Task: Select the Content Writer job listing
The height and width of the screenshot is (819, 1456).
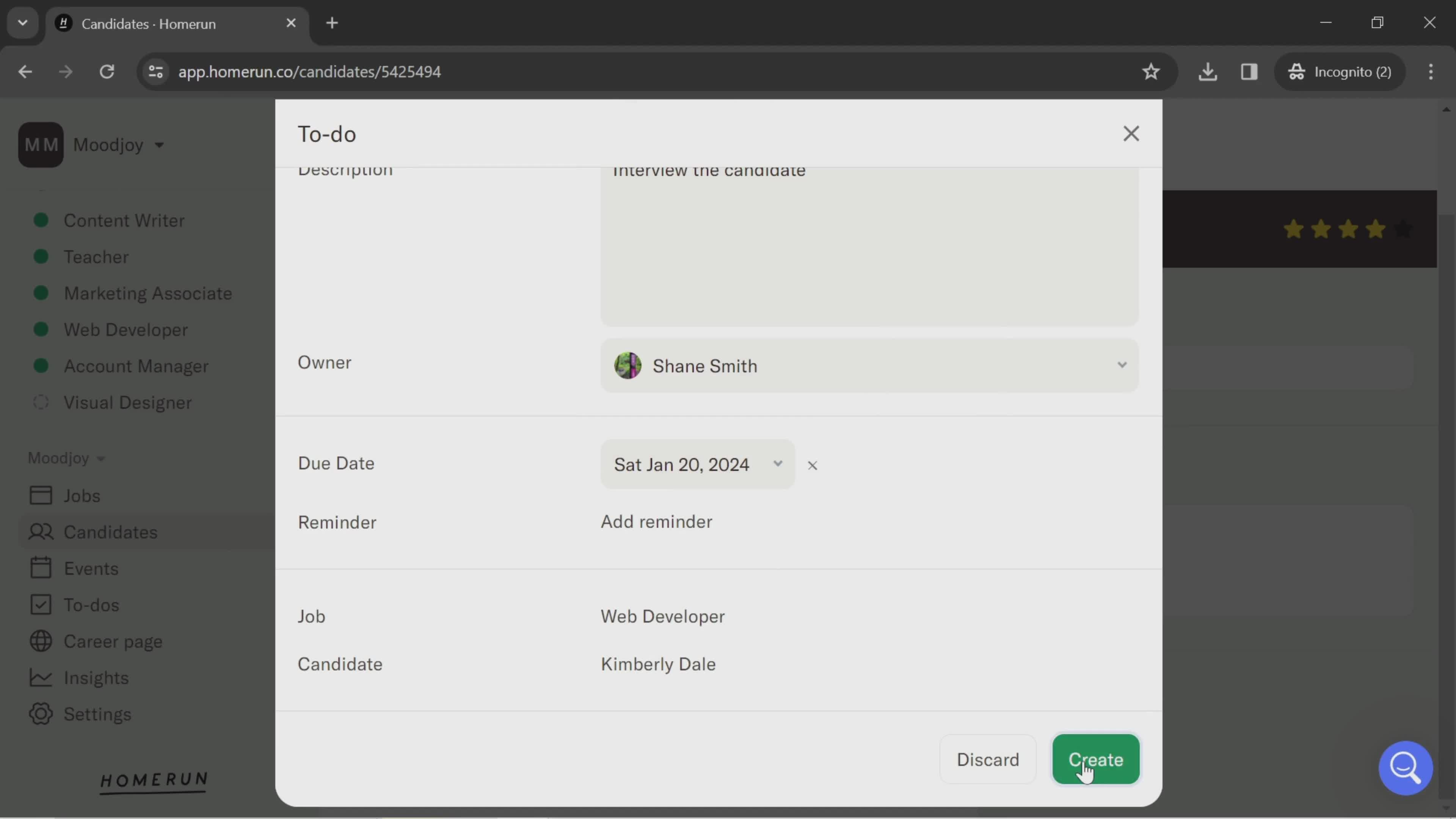Action: [124, 220]
